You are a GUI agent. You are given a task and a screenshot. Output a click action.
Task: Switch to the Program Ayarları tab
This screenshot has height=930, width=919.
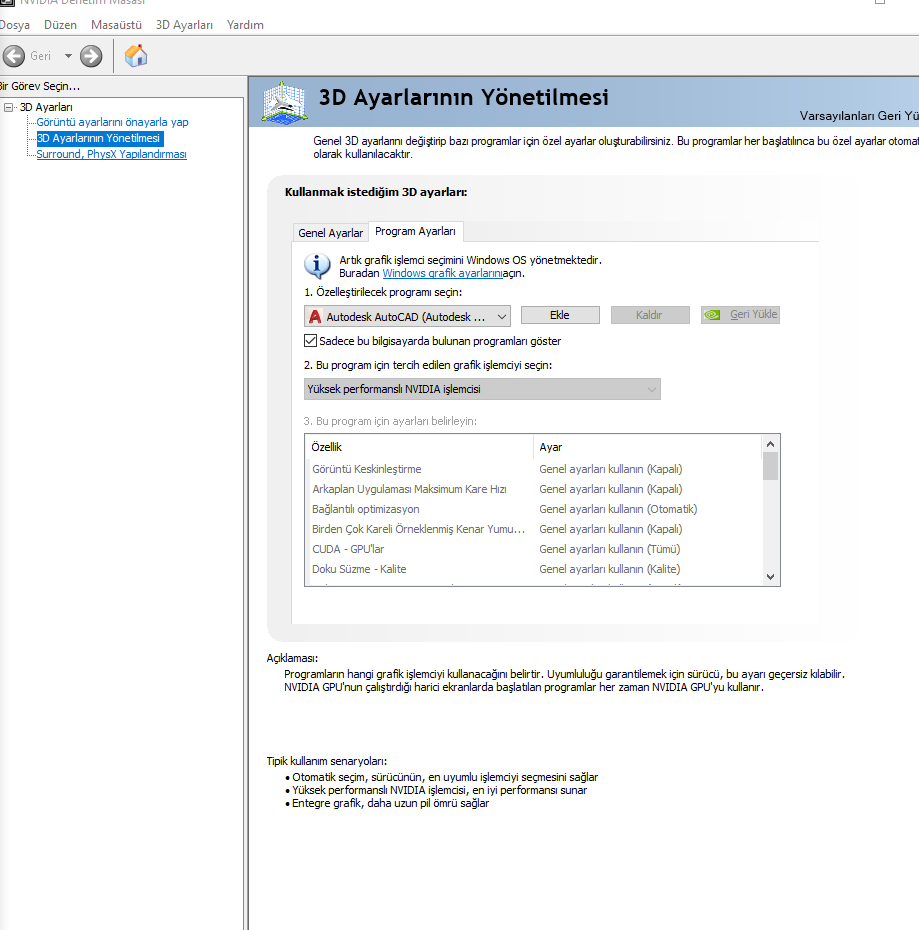coord(415,231)
